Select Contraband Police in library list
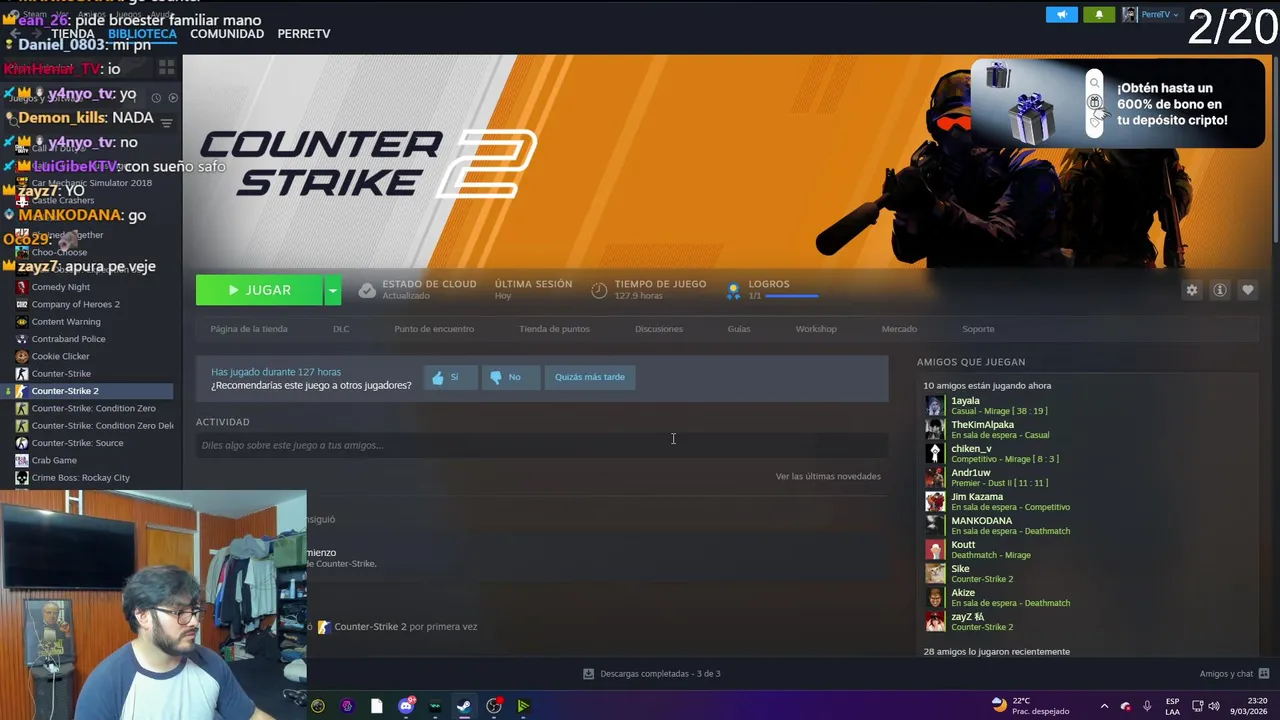Viewport: 1280px width, 720px height. click(x=68, y=339)
